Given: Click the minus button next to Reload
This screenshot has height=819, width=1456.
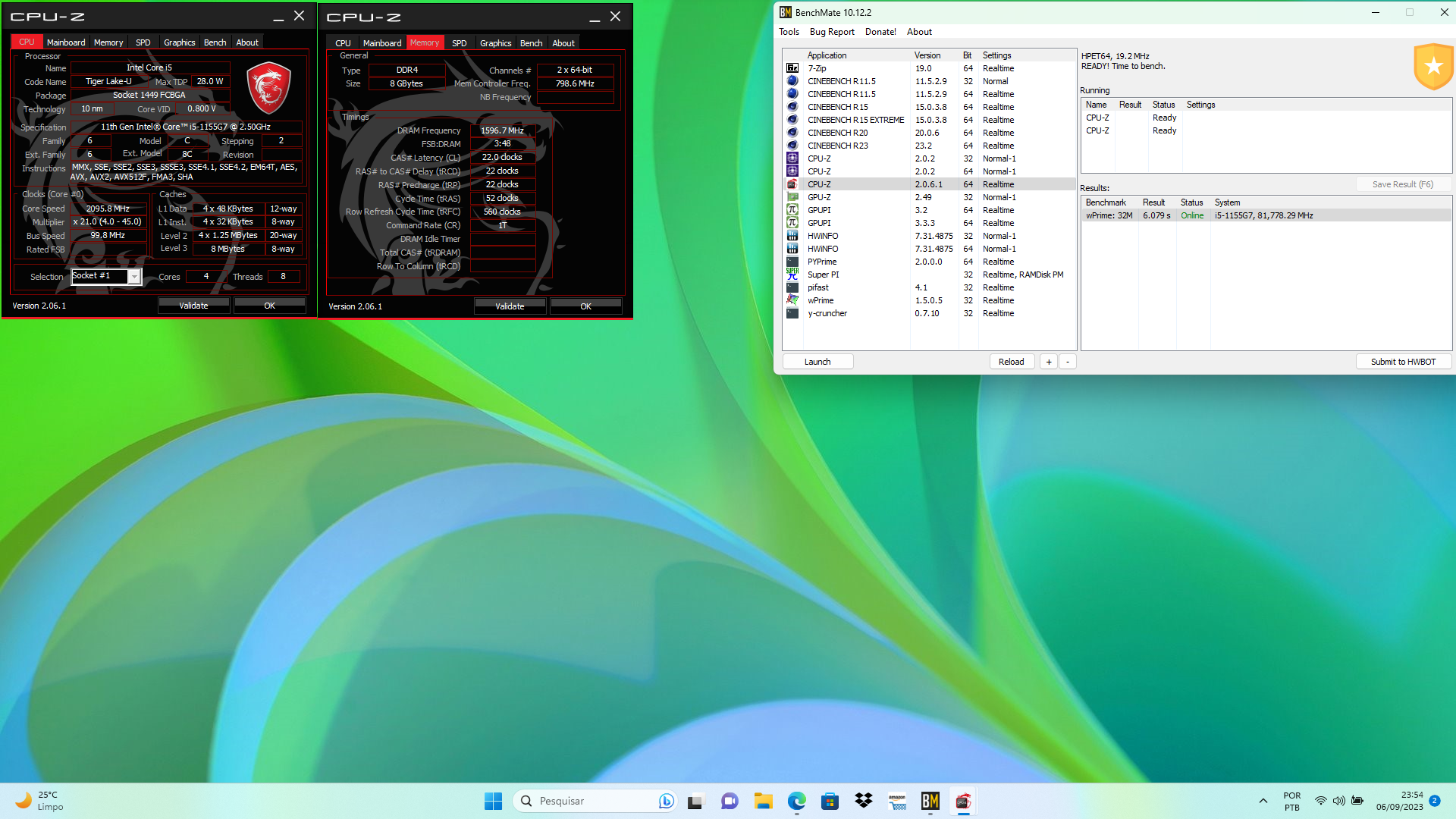Looking at the screenshot, I should tap(1068, 362).
